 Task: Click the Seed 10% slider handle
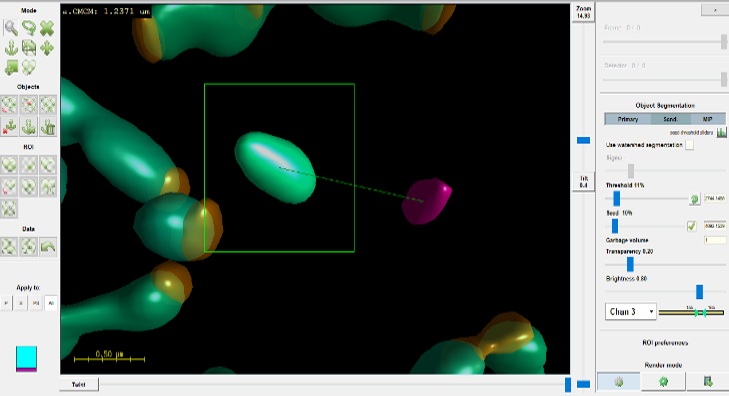(x=615, y=226)
